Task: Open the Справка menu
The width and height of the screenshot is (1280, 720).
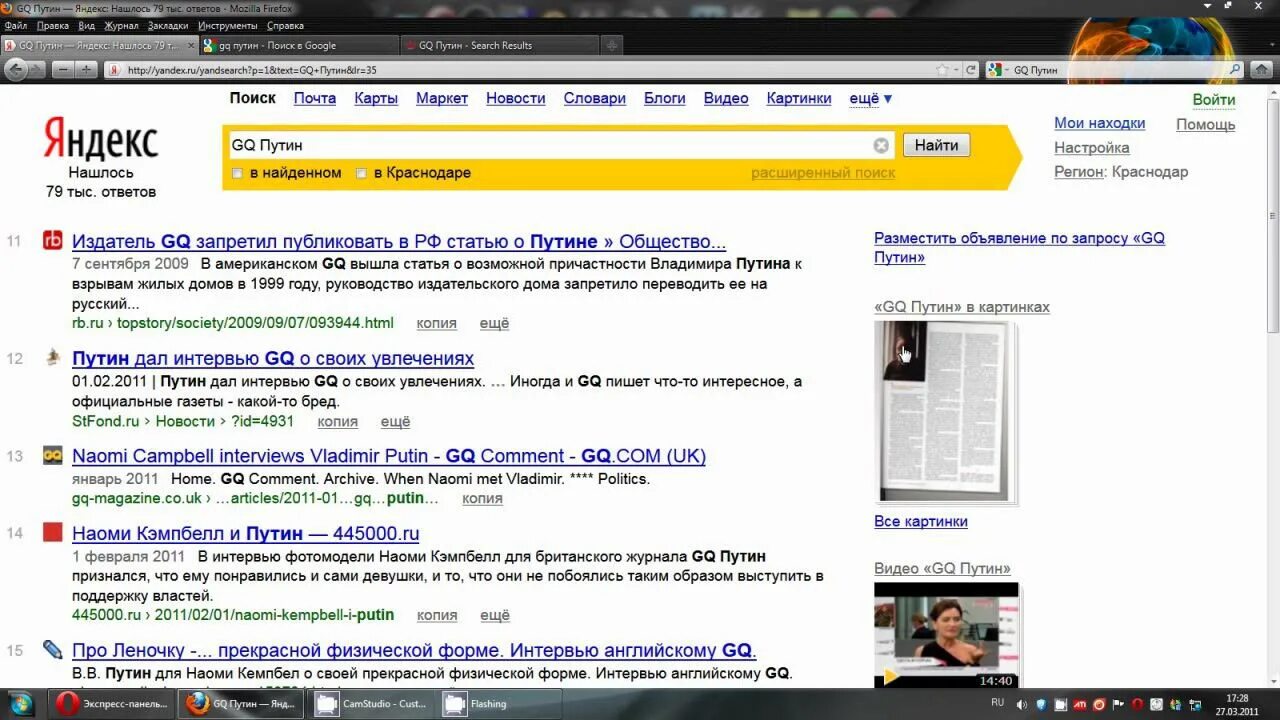Action: 285,25
